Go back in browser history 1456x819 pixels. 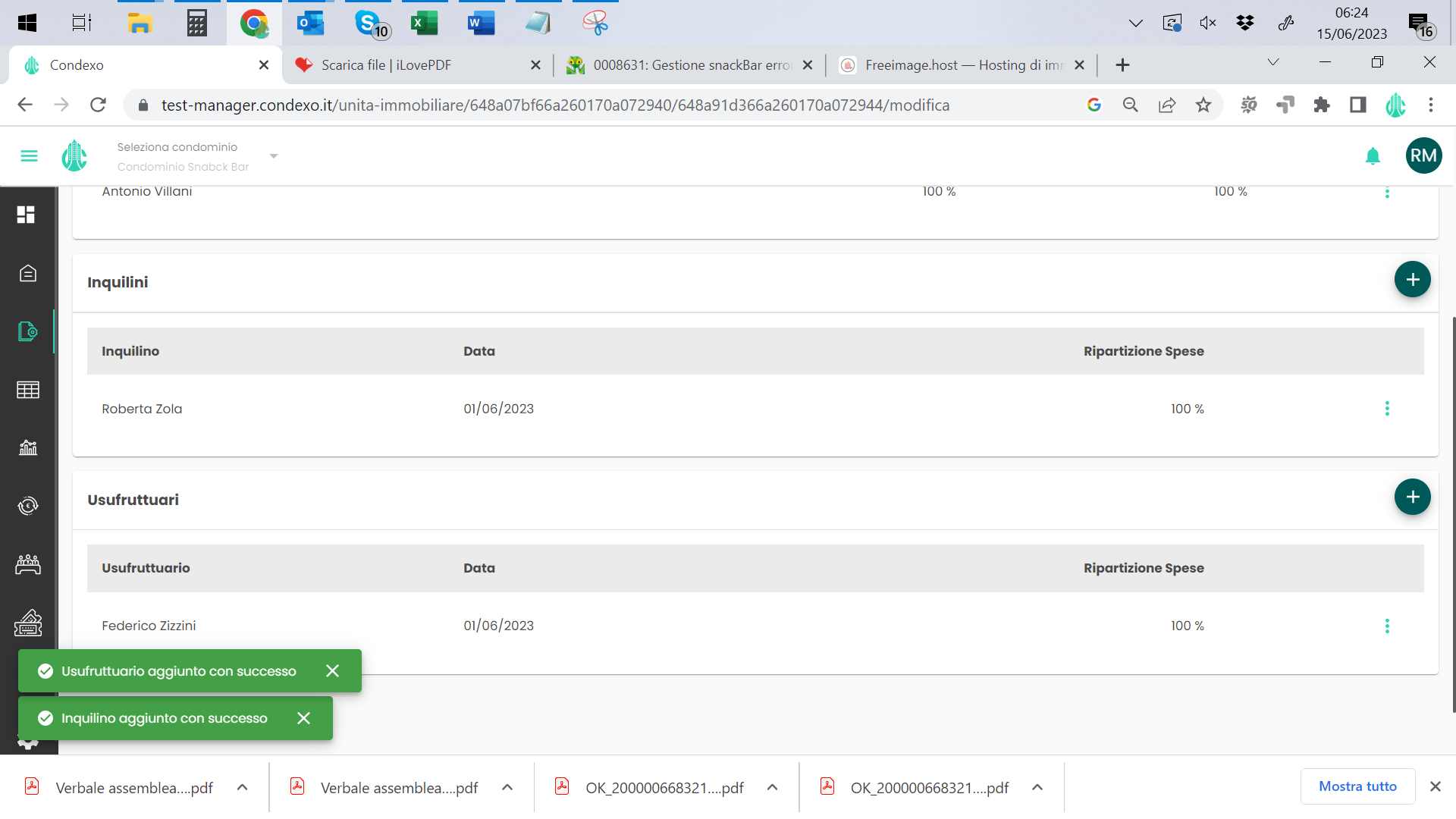tap(24, 105)
